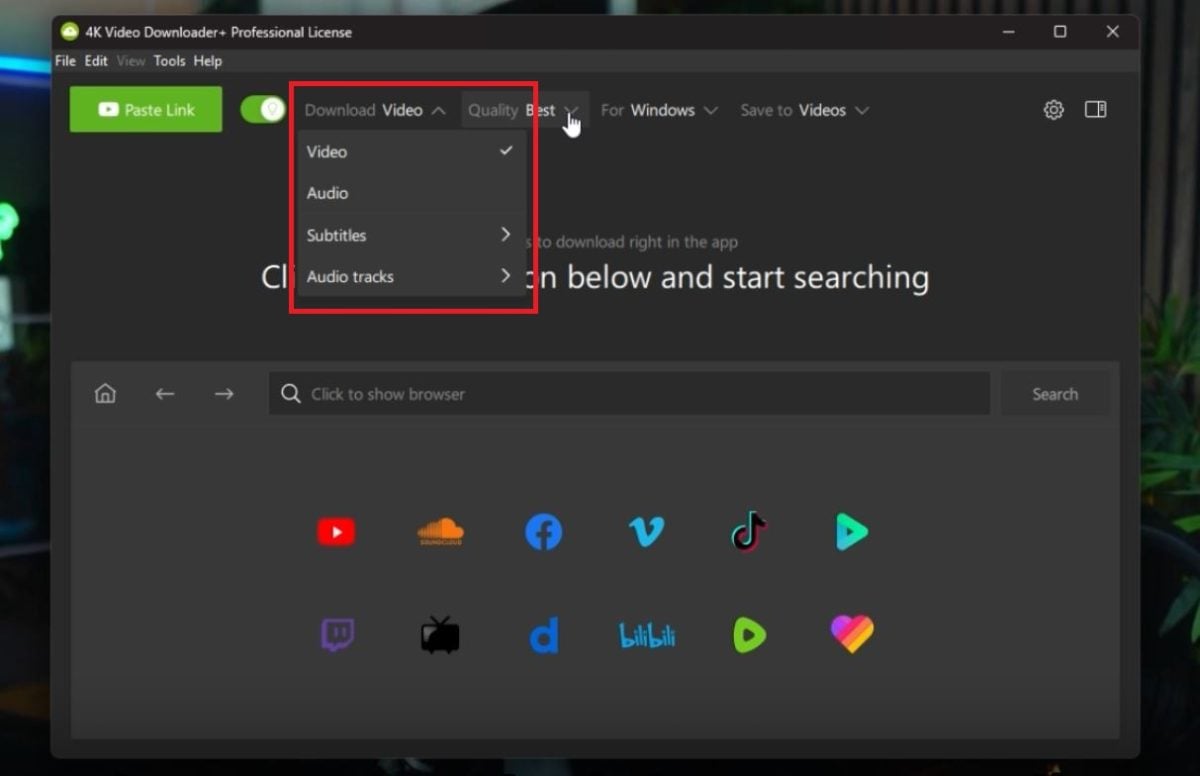Click the Search button
The image size is (1200, 776).
(1055, 394)
